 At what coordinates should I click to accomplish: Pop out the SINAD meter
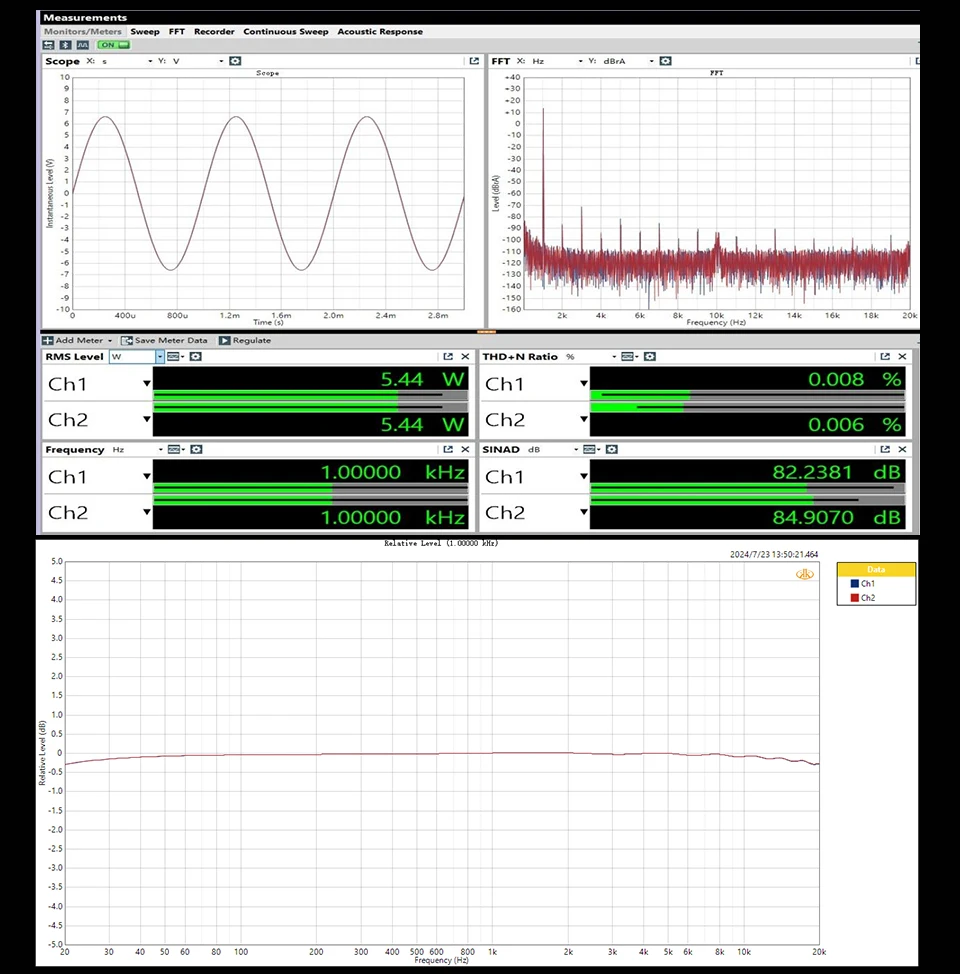[x=885, y=449]
